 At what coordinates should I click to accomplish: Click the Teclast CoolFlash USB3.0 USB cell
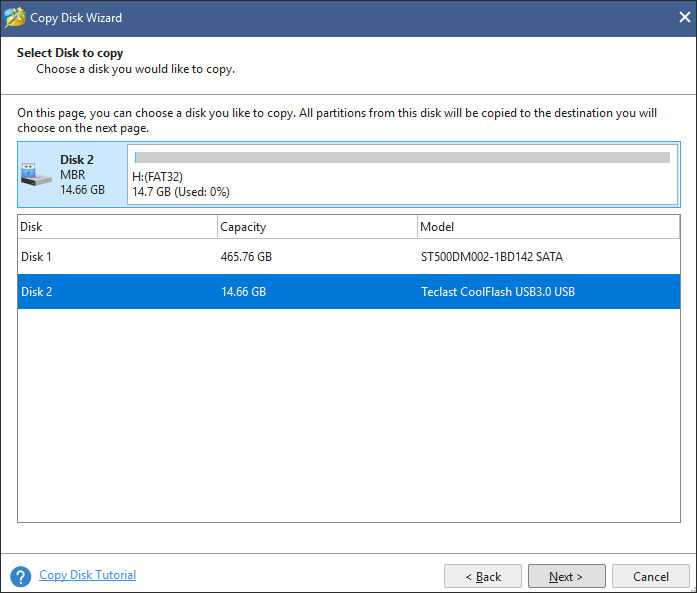point(498,292)
